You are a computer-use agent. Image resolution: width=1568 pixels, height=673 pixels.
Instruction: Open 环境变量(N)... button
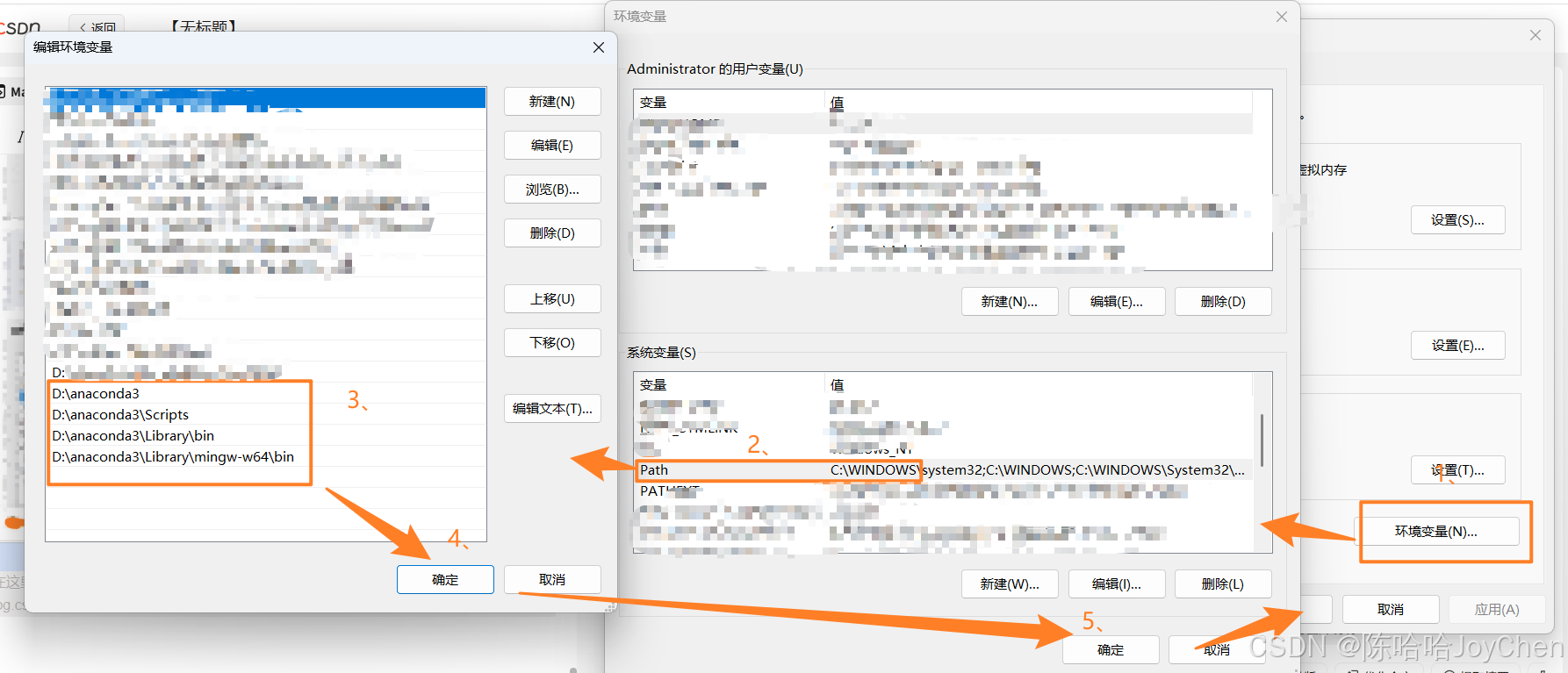click(x=1436, y=532)
